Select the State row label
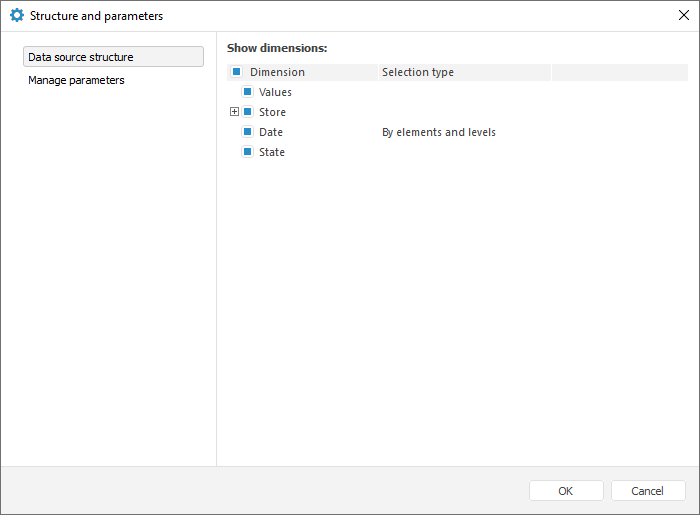The image size is (700, 515). (x=272, y=152)
